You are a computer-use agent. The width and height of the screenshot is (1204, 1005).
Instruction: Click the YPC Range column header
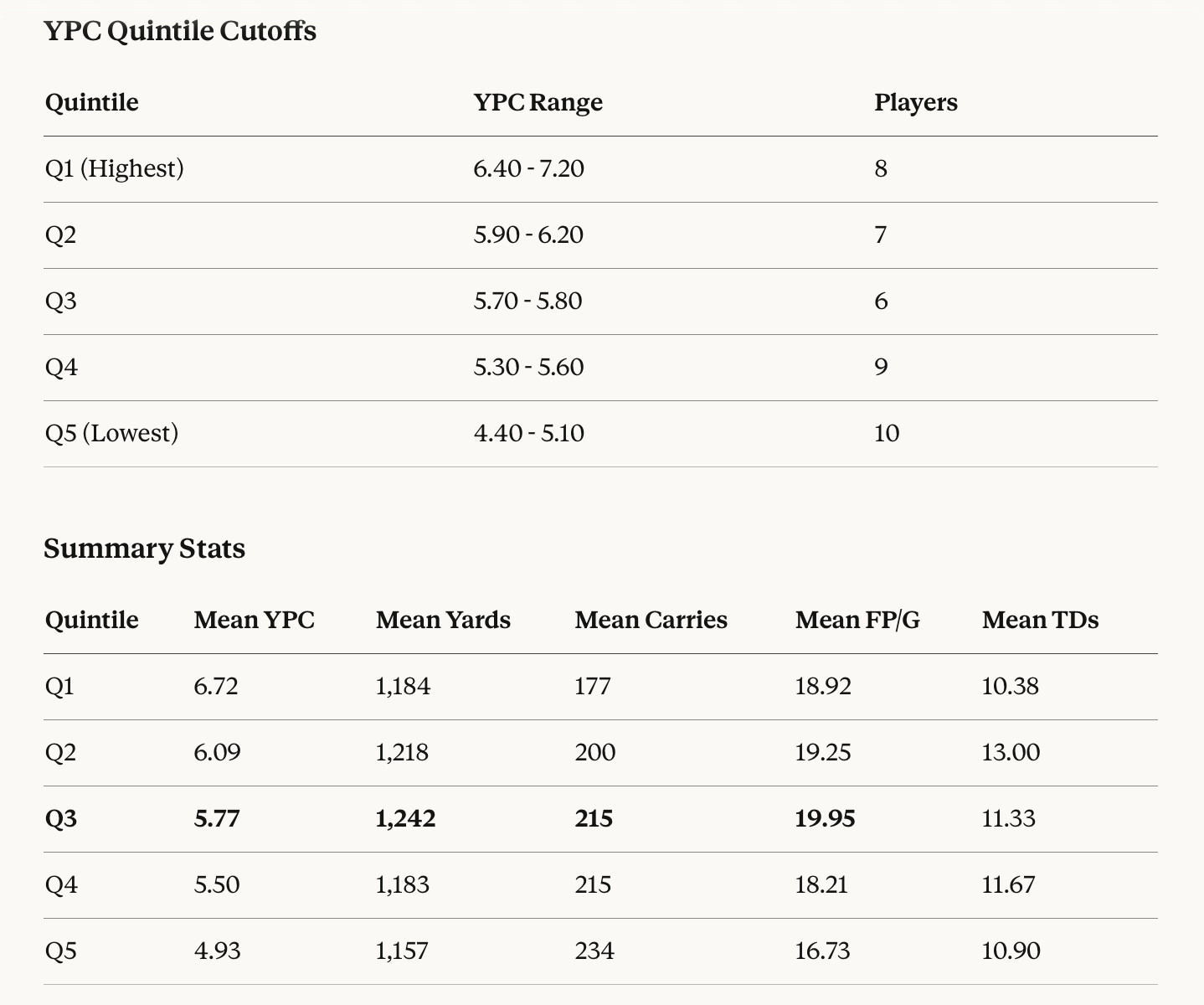click(538, 102)
